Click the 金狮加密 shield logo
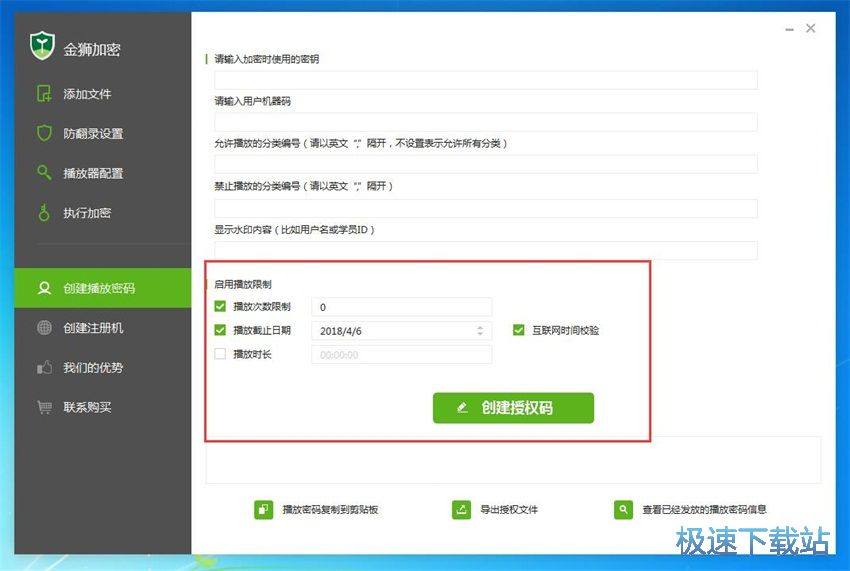 point(42,46)
